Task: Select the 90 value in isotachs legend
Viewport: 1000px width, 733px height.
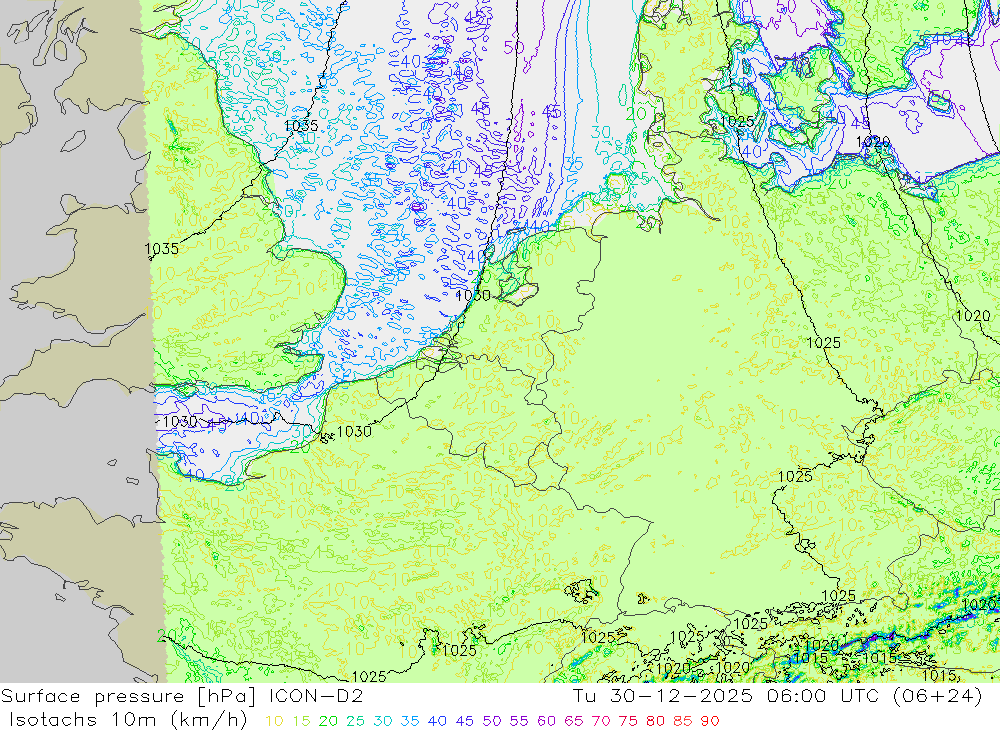Action: [710, 722]
